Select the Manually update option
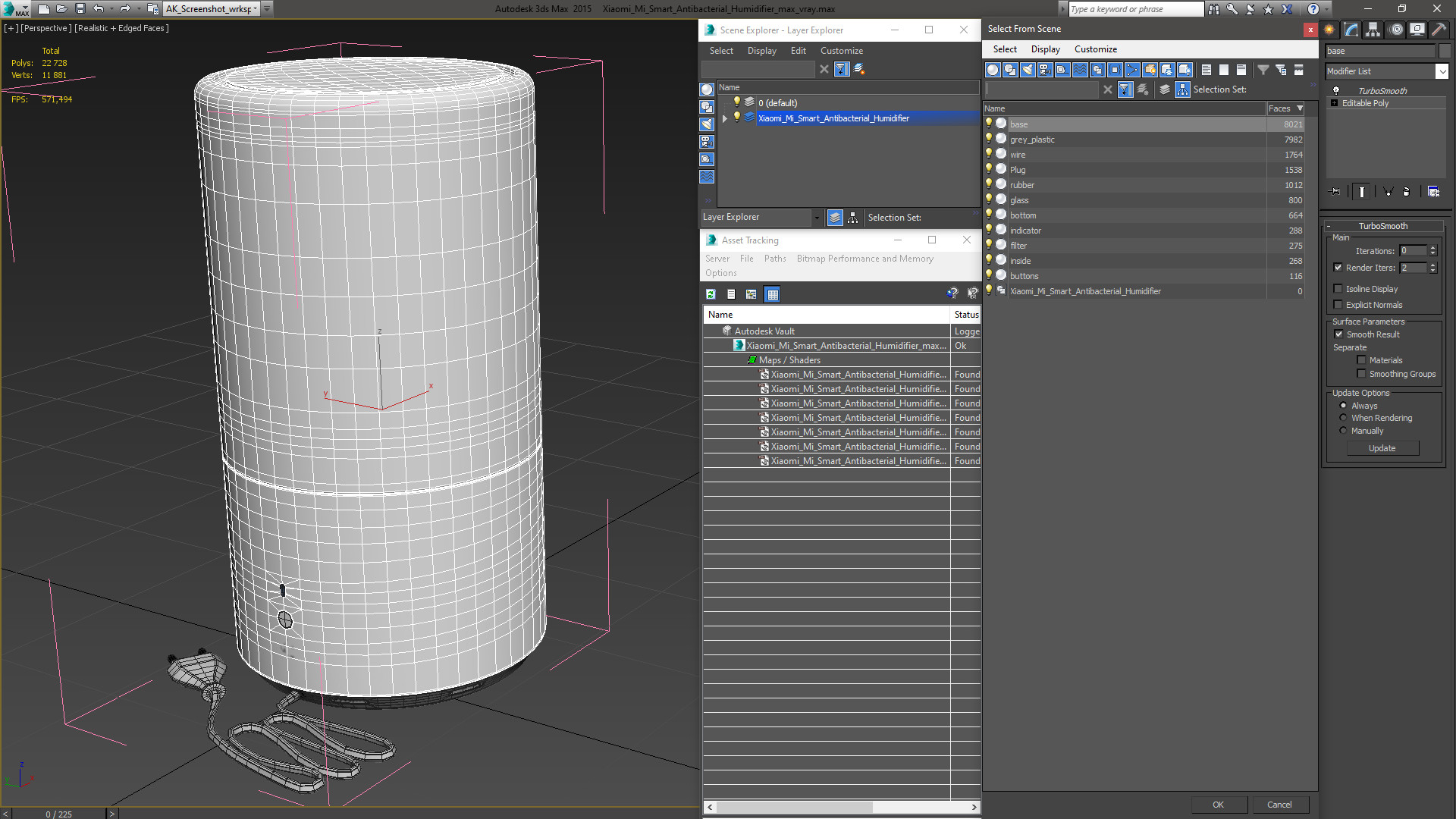The image size is (1456, 819). pos(1344,431)
